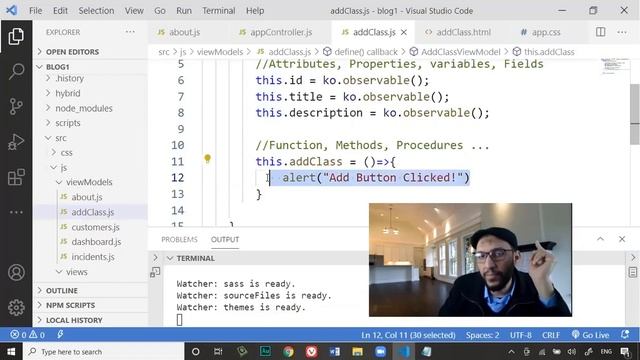640x360 pixels.
Task: Open editor more actions ellipsis
Action: click(x=622, y=32)
